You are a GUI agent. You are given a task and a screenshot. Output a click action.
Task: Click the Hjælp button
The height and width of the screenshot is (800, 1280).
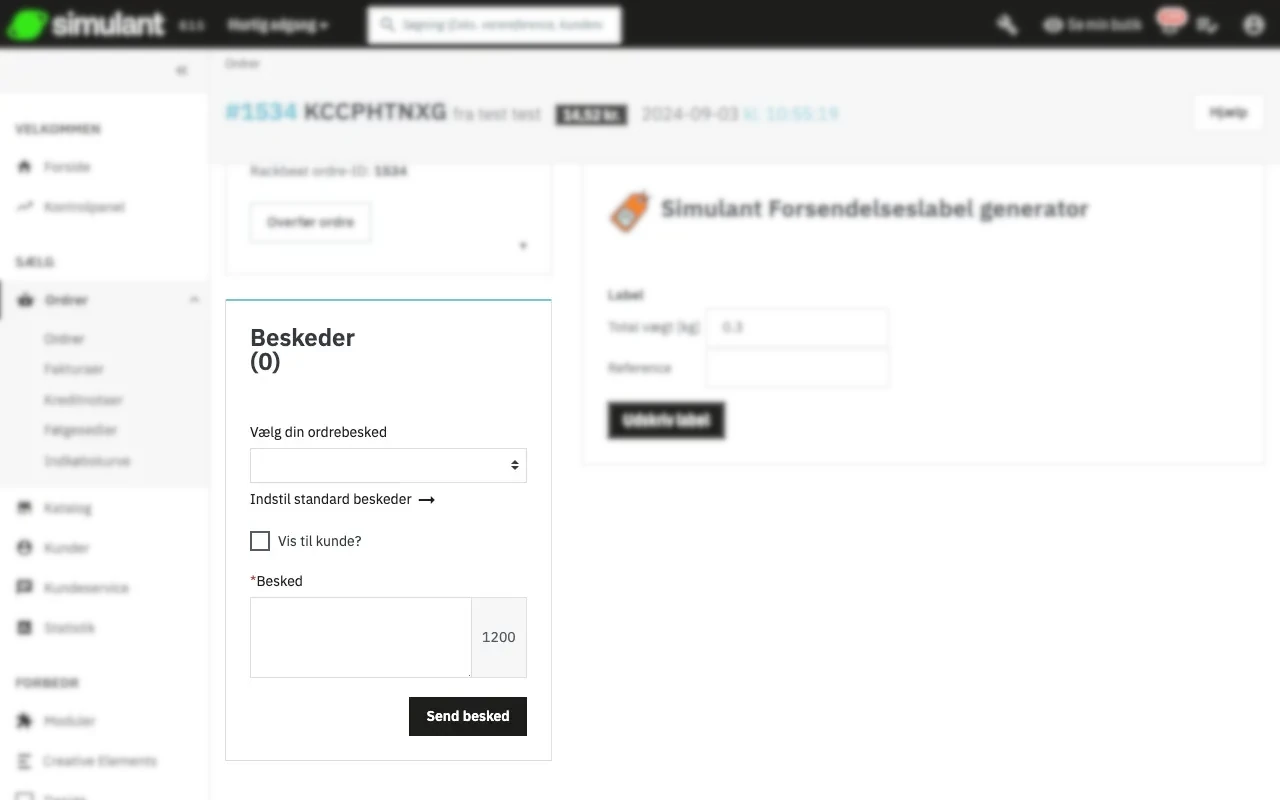(x=1227, y=113)
